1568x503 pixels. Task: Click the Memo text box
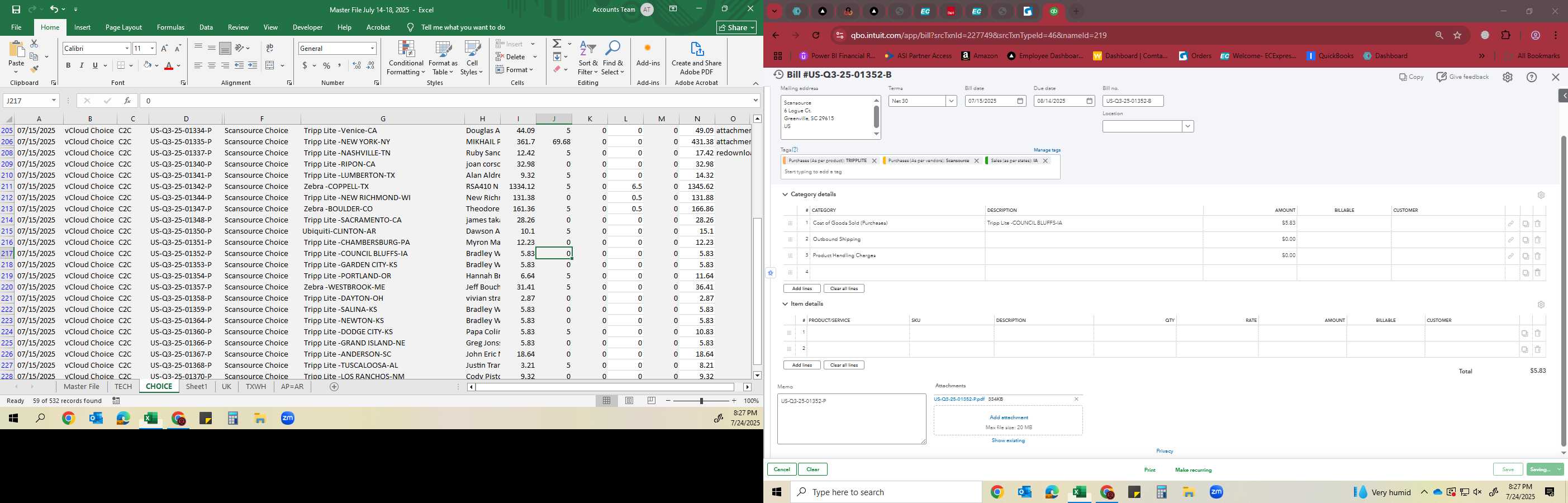[x=852, y=419]
